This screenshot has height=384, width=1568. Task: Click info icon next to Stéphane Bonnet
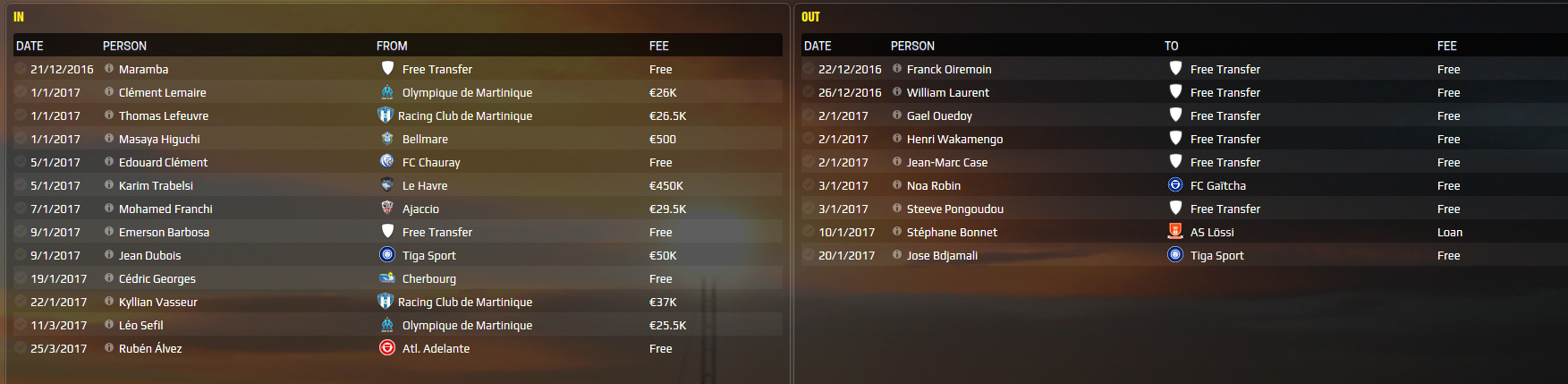click(x=897, y=232)
